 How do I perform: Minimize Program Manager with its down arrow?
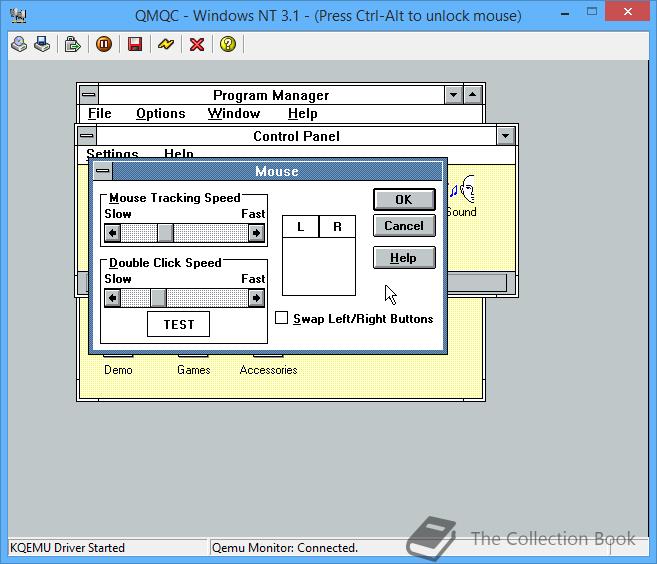453,95
